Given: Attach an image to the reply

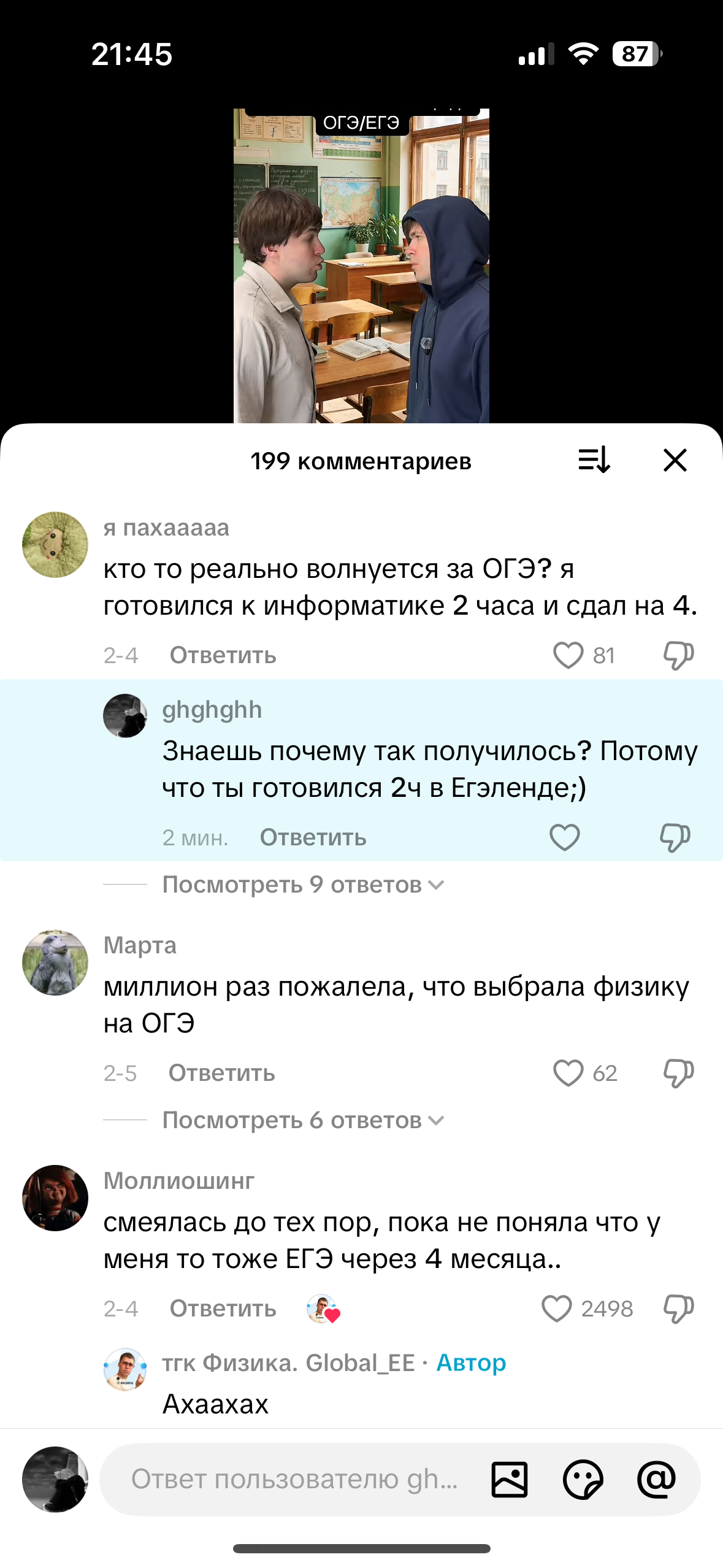Looking at the screenshot, I should pyautogui.click(x=509, y=1479).
